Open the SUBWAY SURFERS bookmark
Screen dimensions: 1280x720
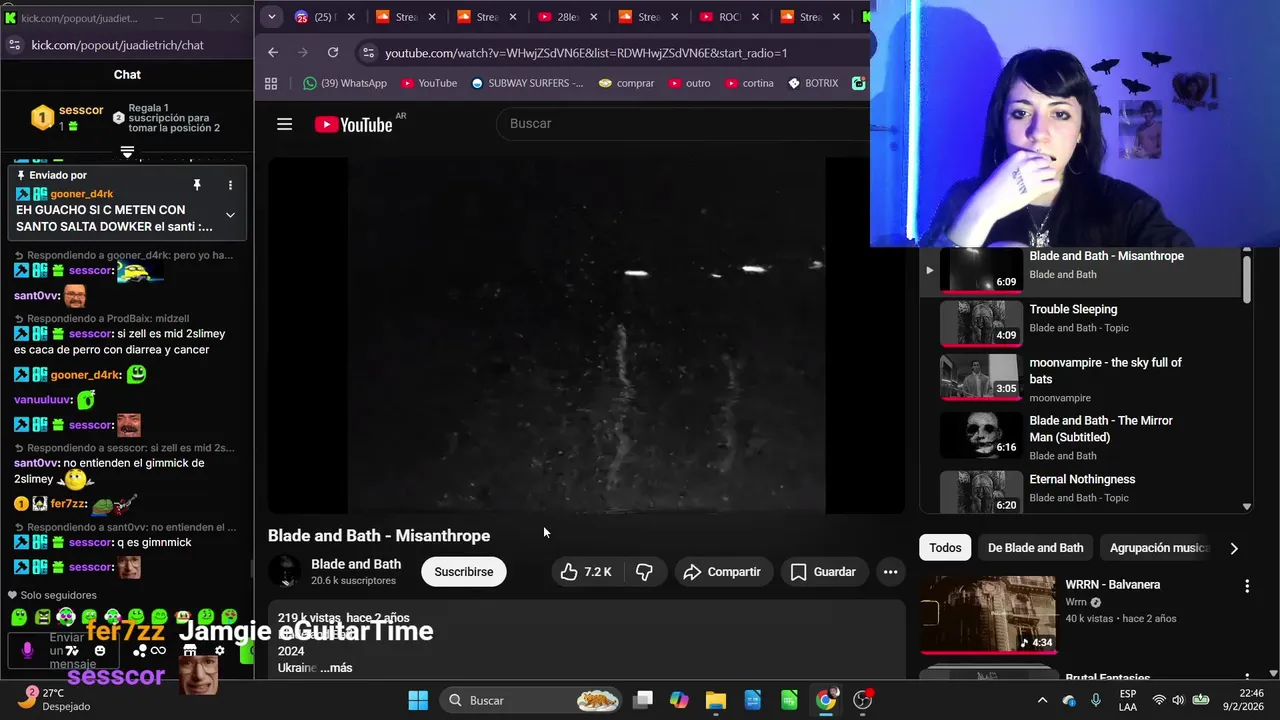pos(527,83)
